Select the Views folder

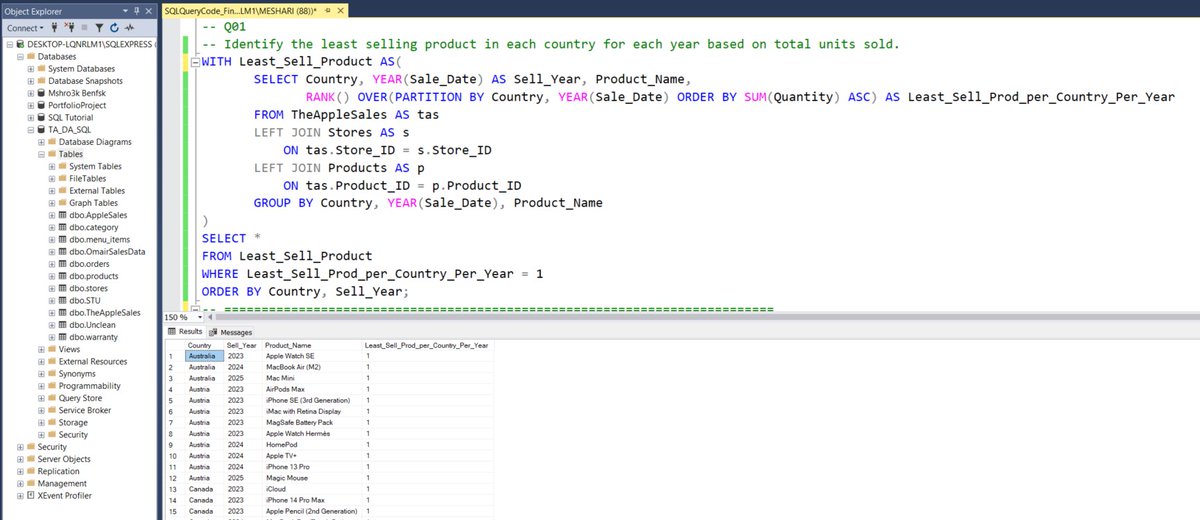[x=69, y=349]
